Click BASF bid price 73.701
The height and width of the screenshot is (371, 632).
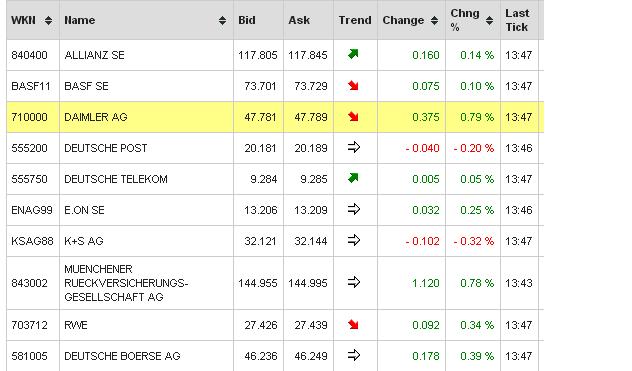(260, 86)
